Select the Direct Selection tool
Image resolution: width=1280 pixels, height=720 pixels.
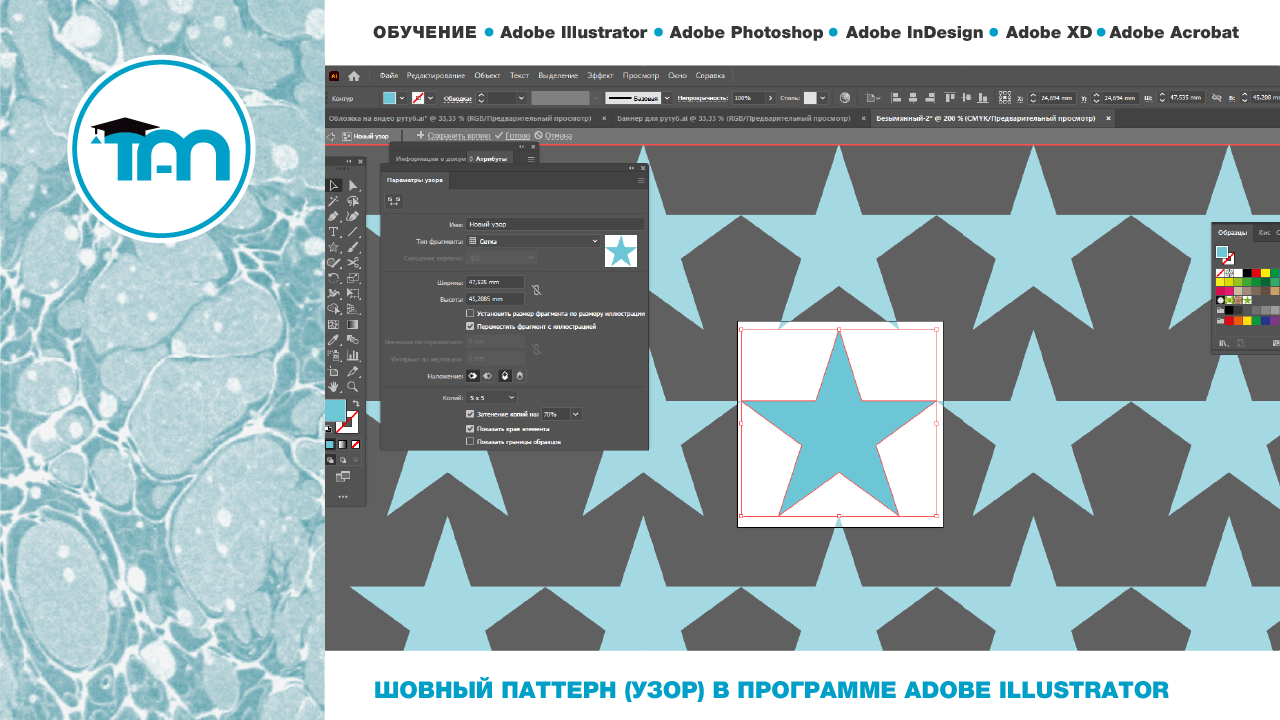pos(353,185)
